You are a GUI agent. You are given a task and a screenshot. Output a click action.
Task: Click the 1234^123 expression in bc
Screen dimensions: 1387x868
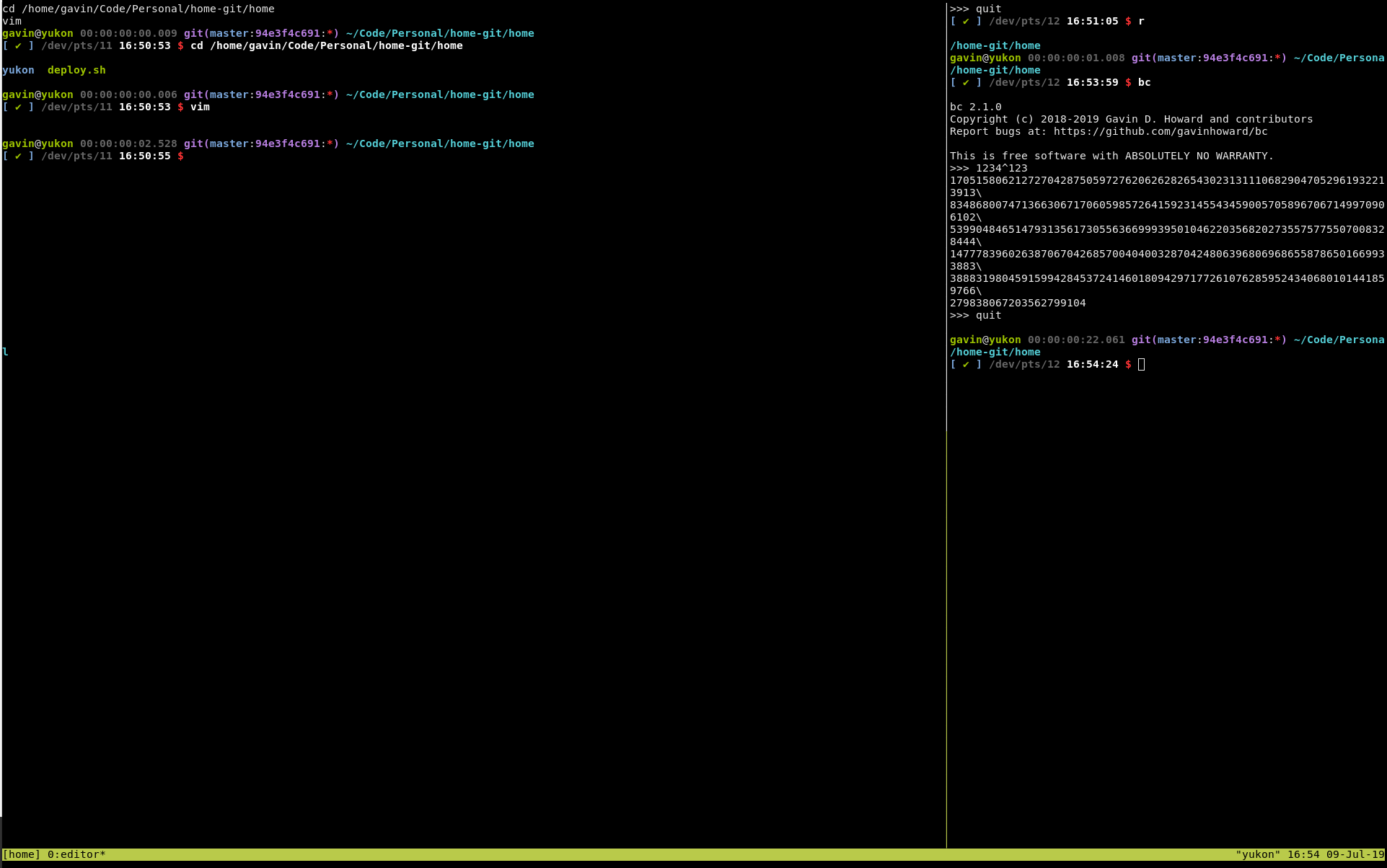point(1001,168)
